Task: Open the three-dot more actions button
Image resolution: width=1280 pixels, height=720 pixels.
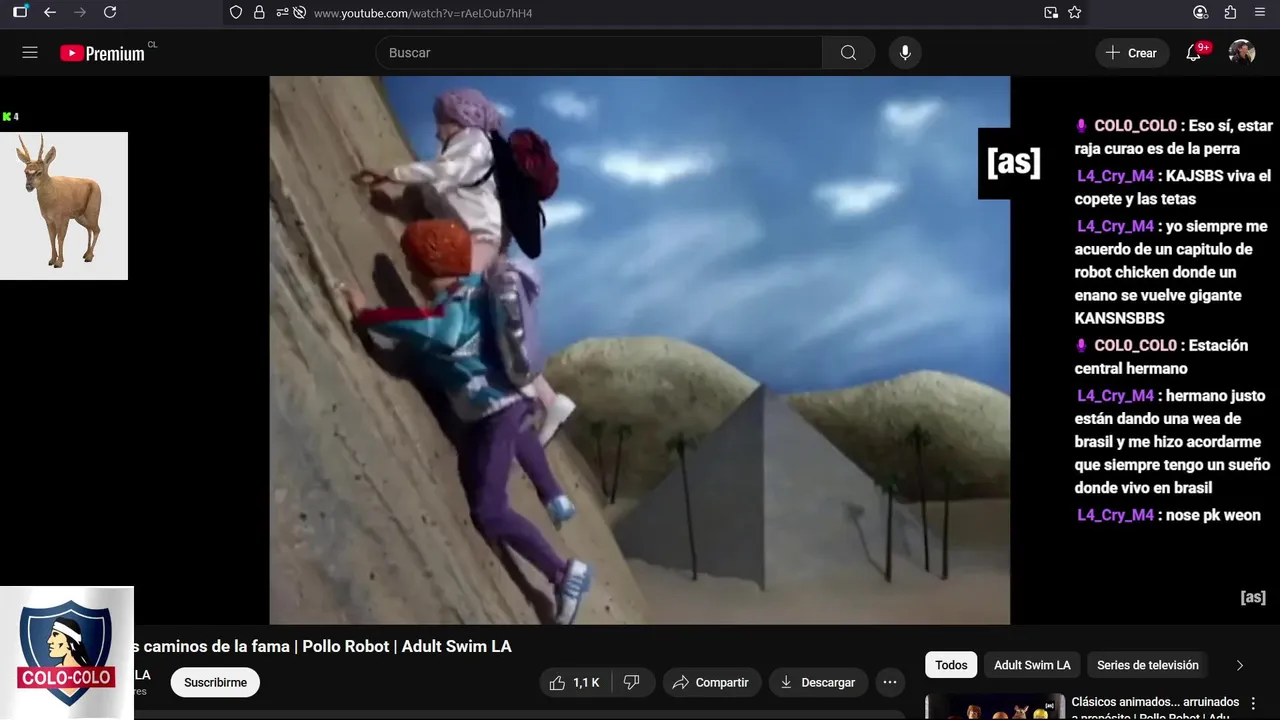Action: (889, 682)
